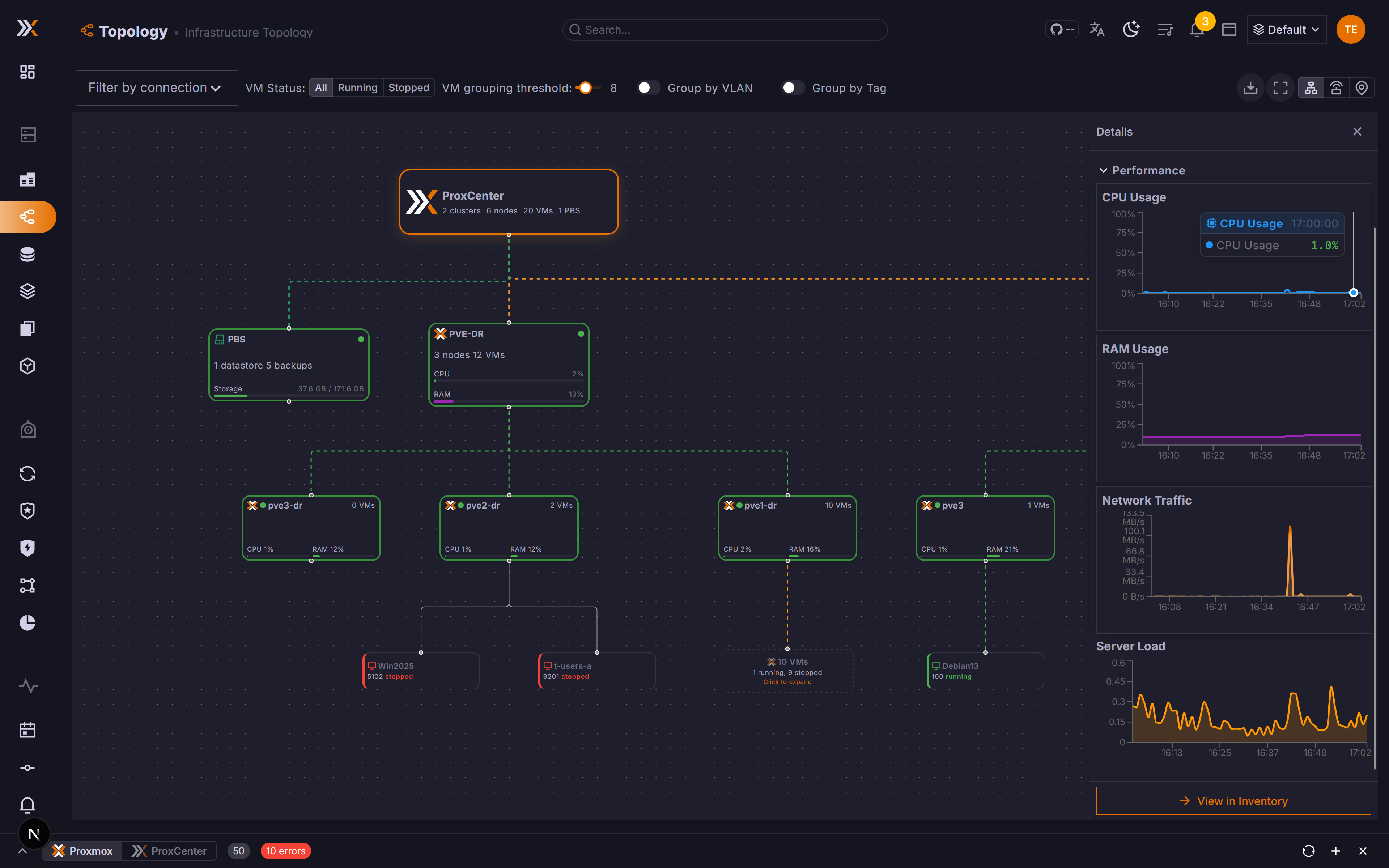The image size is (1389, 868).
Task: Open the N avatar button bottom left
Action: coord(34,834)
